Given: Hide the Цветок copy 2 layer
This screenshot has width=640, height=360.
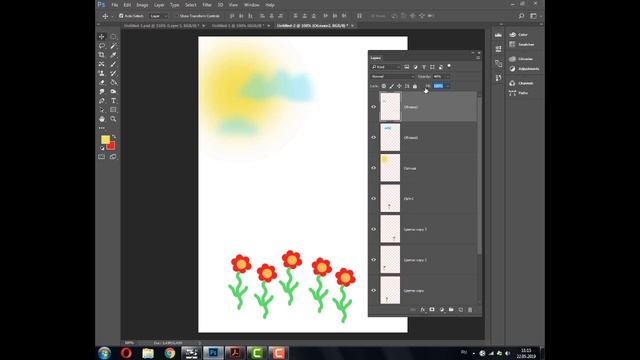Looking at the screenshot, I should click(373, 260).
